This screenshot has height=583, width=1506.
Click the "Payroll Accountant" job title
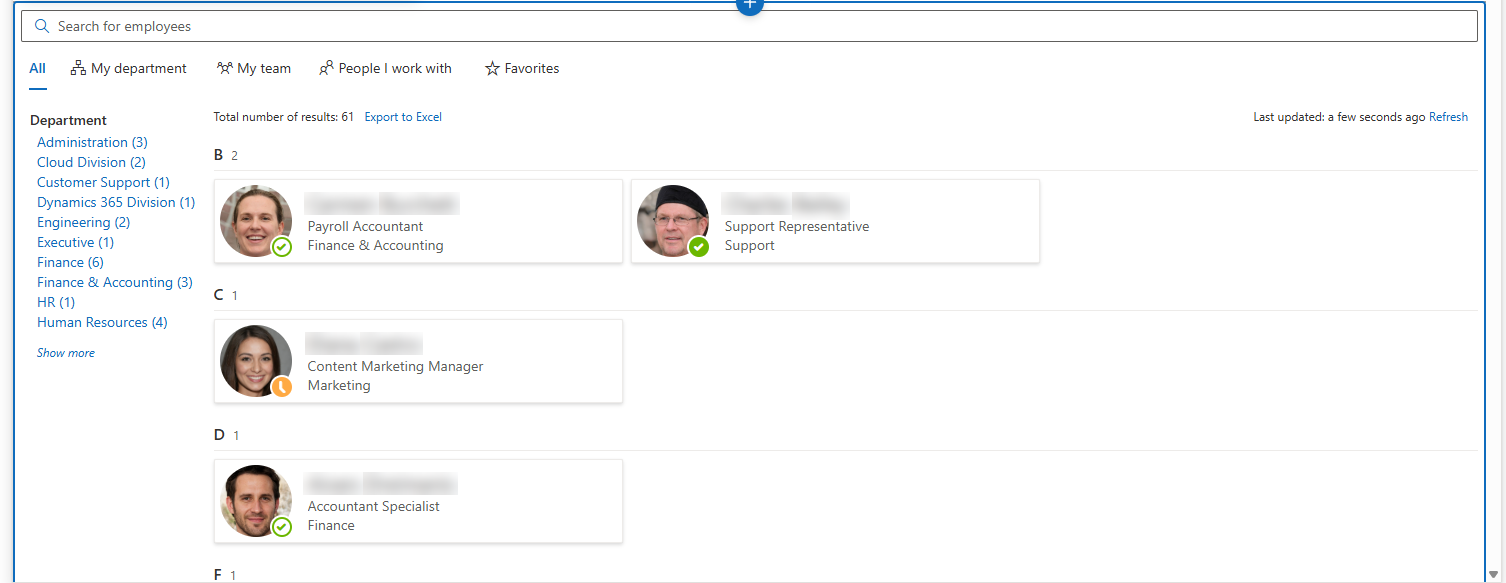(x=365, y=227)
